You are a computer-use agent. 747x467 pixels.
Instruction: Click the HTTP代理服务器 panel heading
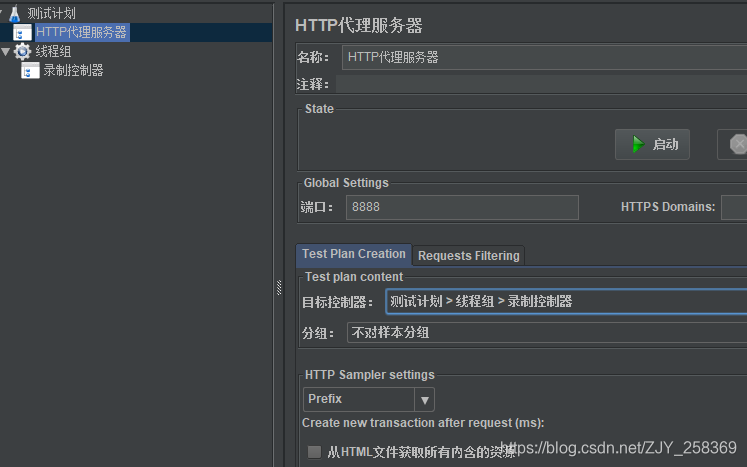coord(359,25)
